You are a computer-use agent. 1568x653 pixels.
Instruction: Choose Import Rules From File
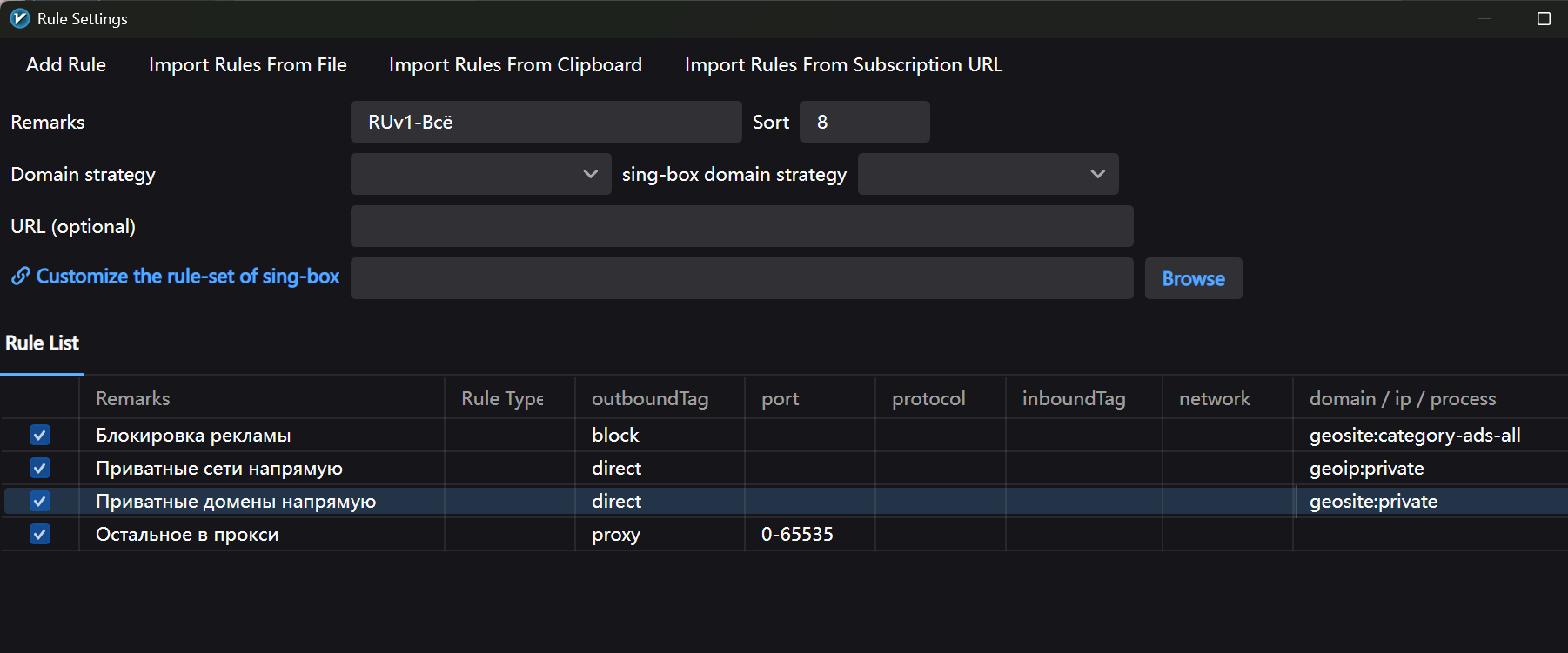(x=248, y=64)
